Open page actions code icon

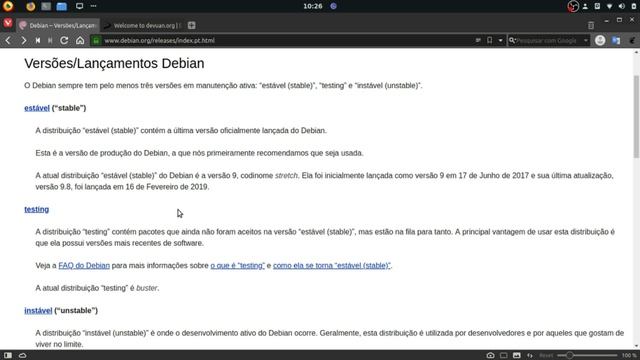pyautogui.click(x=530, y=355)
